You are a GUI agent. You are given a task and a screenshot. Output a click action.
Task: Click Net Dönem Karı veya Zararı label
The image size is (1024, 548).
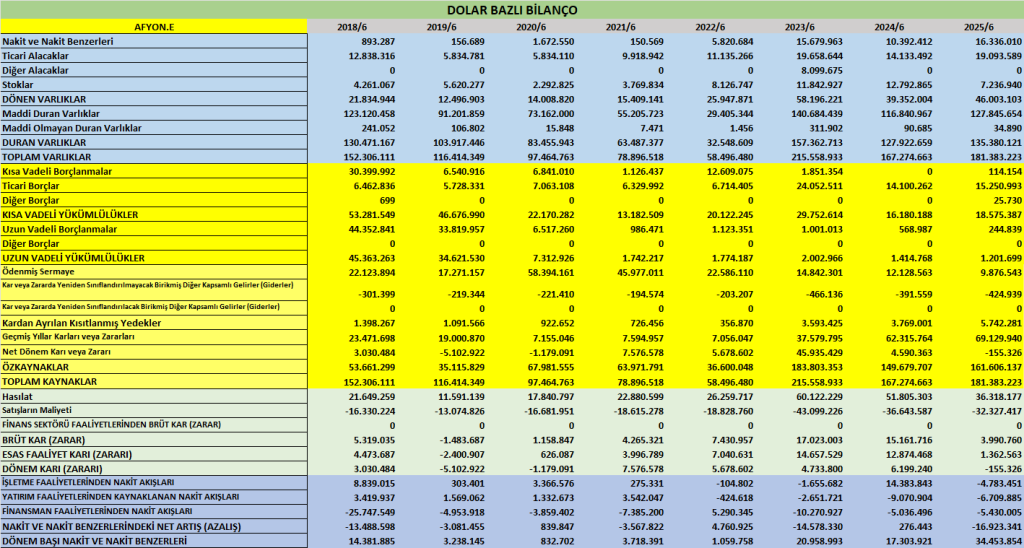[x=56, y=351]
